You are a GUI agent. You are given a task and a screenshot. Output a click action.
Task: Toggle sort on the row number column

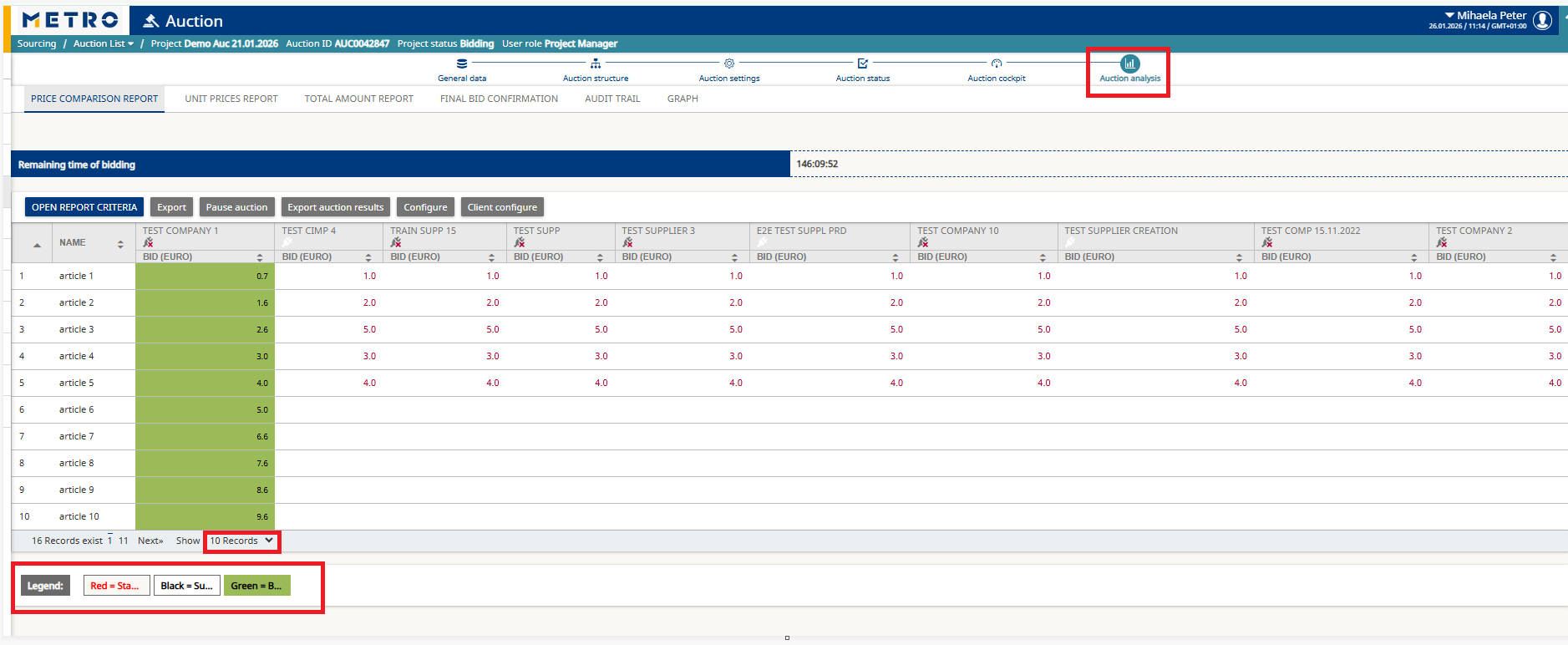(37, 245)
